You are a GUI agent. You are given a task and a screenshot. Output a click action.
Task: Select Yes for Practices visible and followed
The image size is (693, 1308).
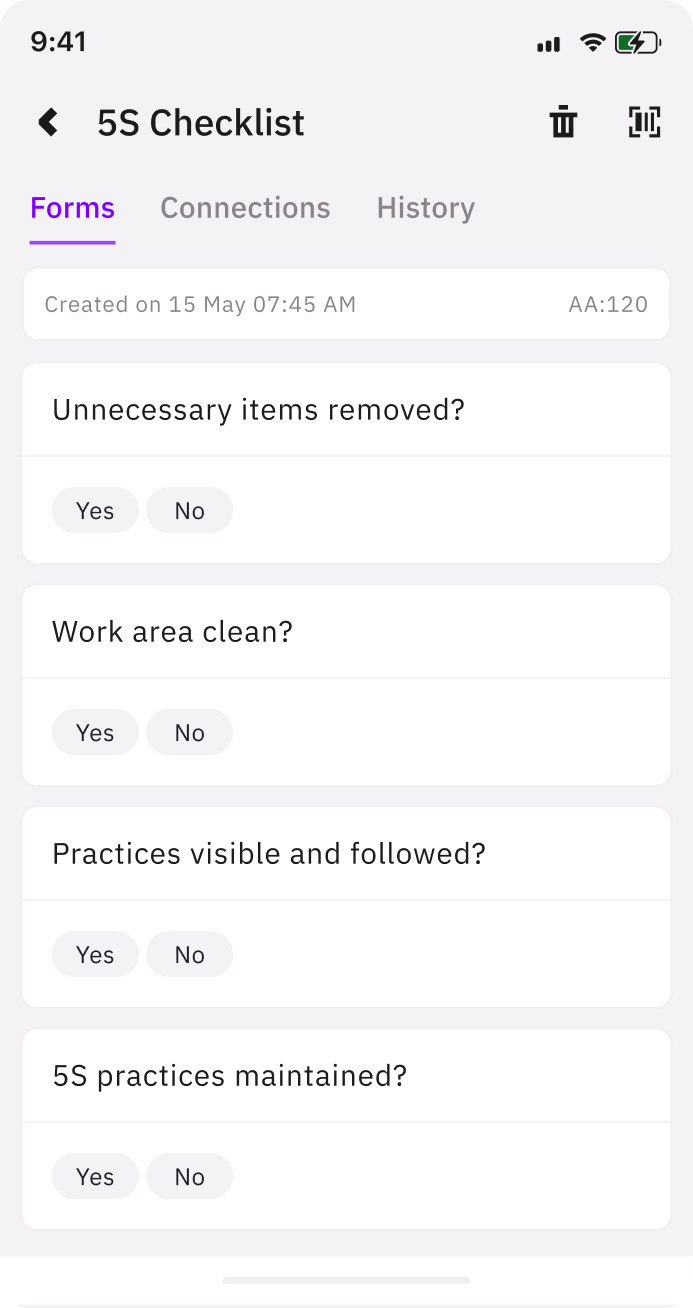coord(95,954)
